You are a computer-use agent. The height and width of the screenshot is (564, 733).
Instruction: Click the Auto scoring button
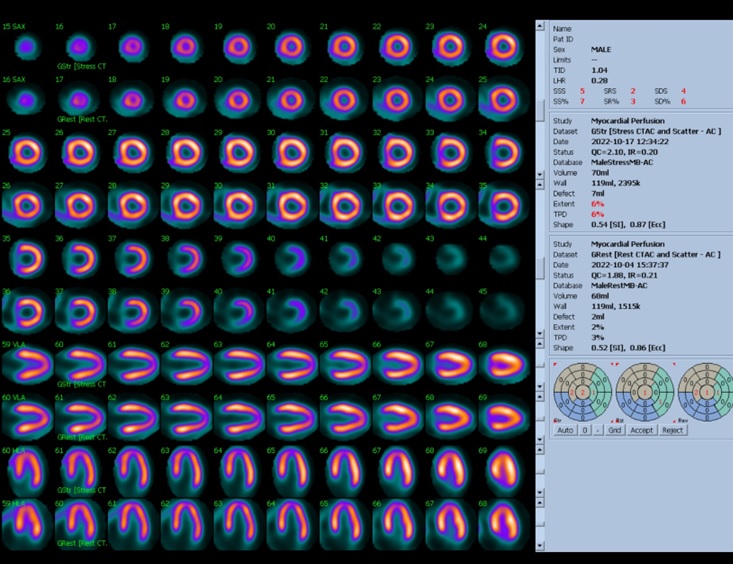pyautogui.click(x=565, y=430)
